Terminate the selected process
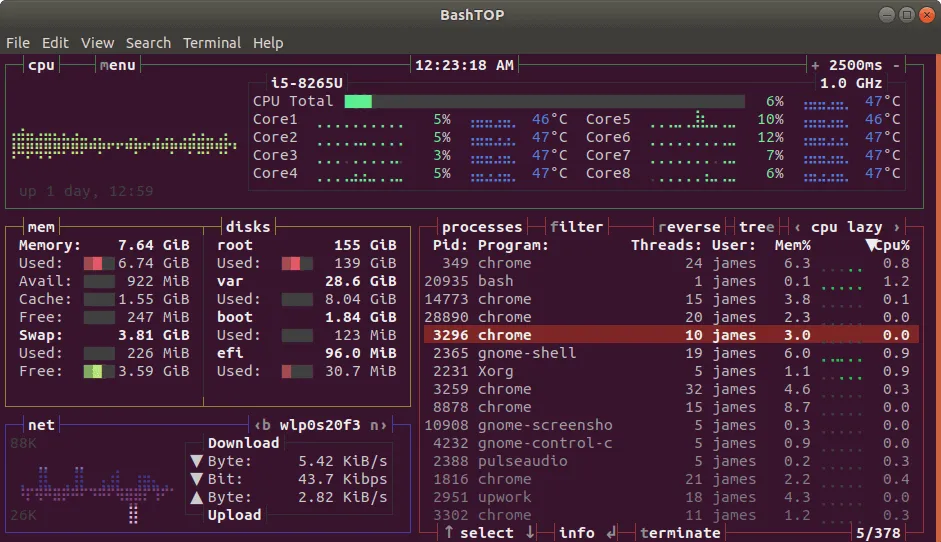Viewport: 941px width, 542px height. (x=680, y=532)
